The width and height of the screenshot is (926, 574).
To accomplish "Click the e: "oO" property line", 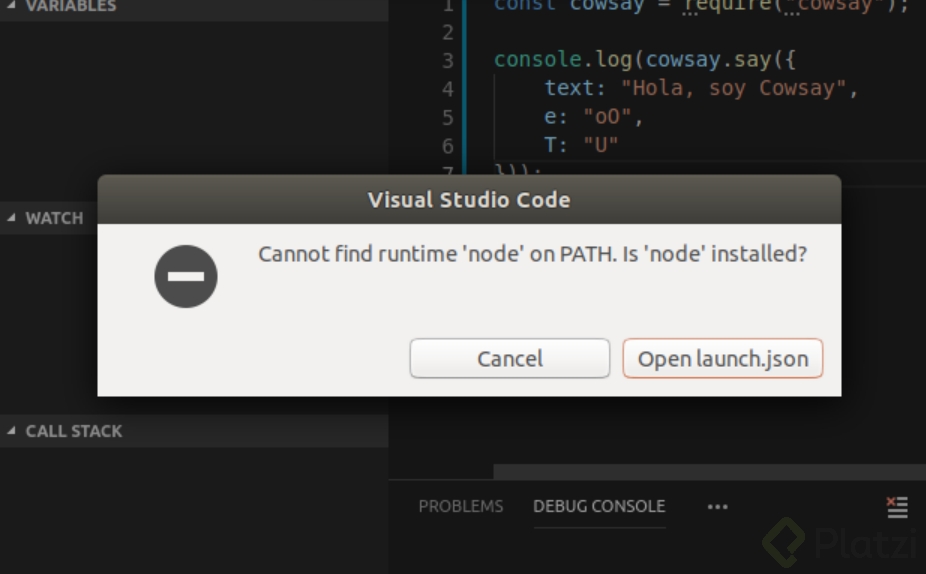I will [593, 116].
